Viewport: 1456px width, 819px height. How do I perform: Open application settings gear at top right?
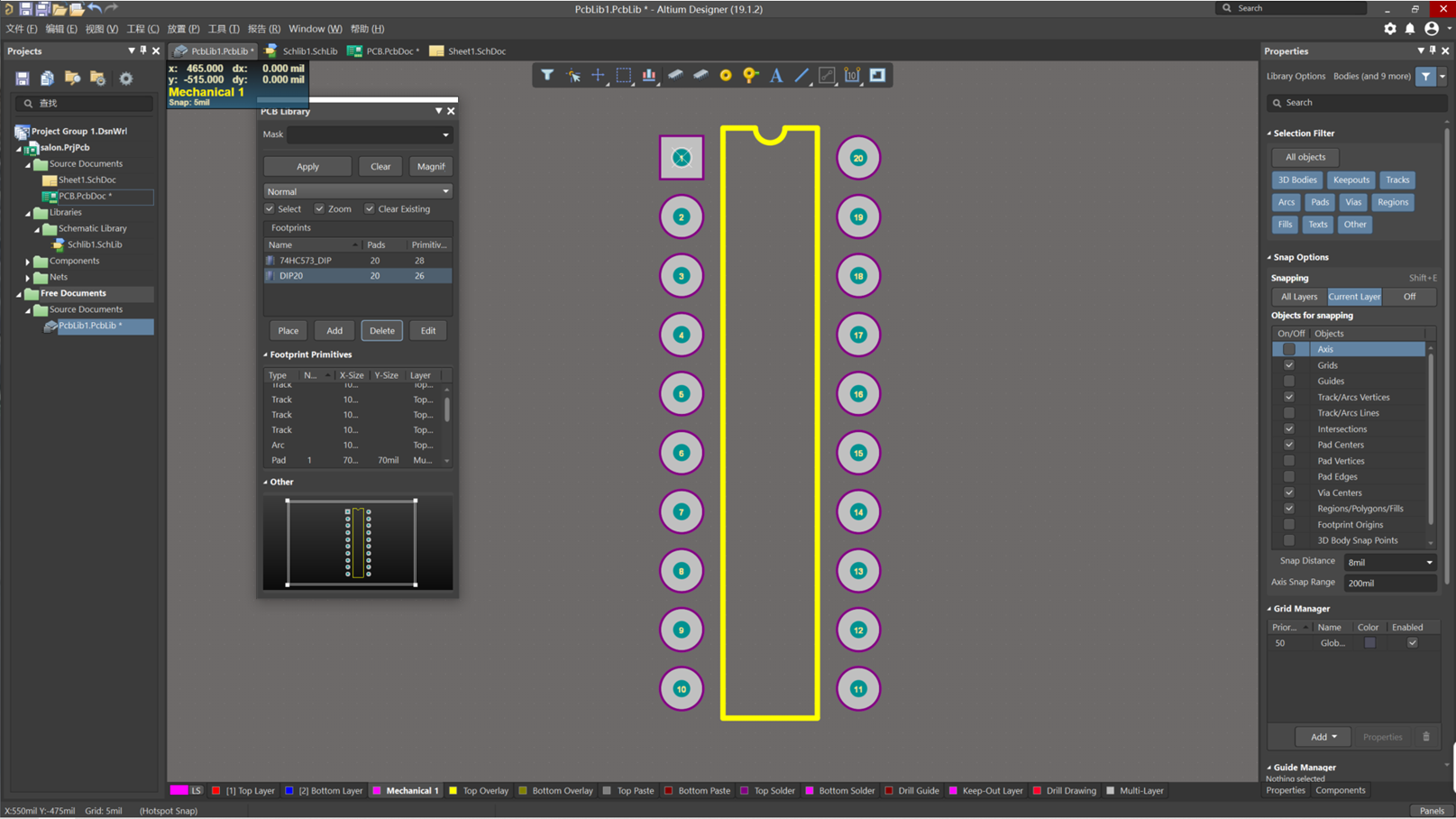point(1390,29)
